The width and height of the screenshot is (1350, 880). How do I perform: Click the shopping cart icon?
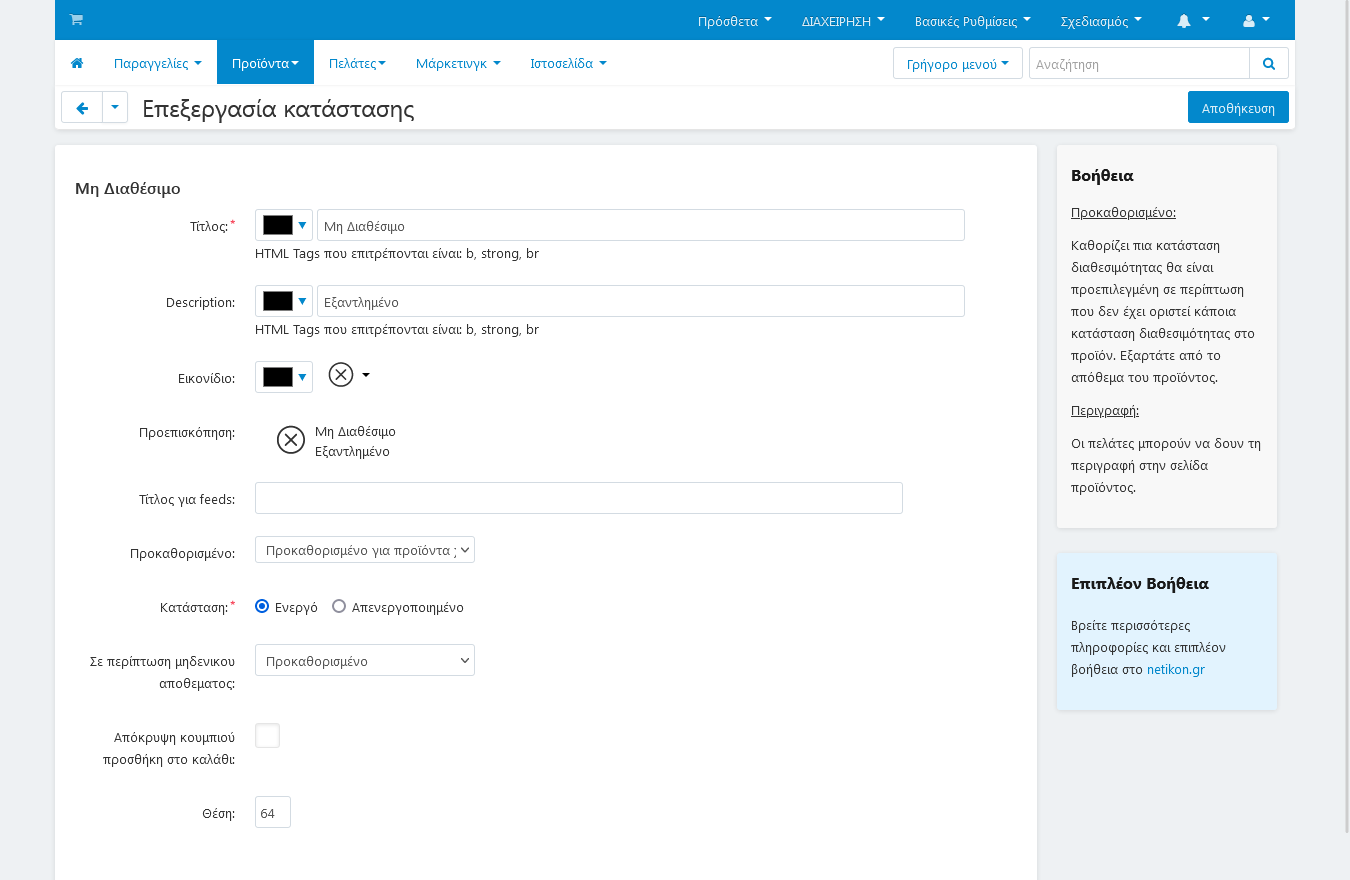(x=76, y=20)
